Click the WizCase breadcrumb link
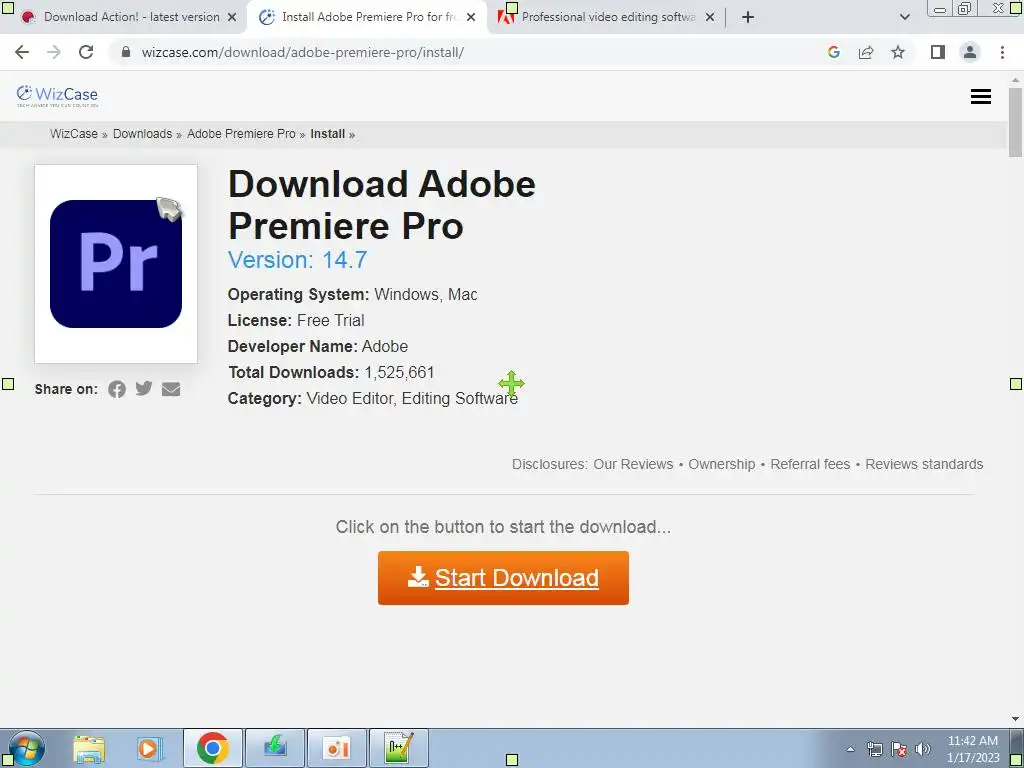 point(74,134)
